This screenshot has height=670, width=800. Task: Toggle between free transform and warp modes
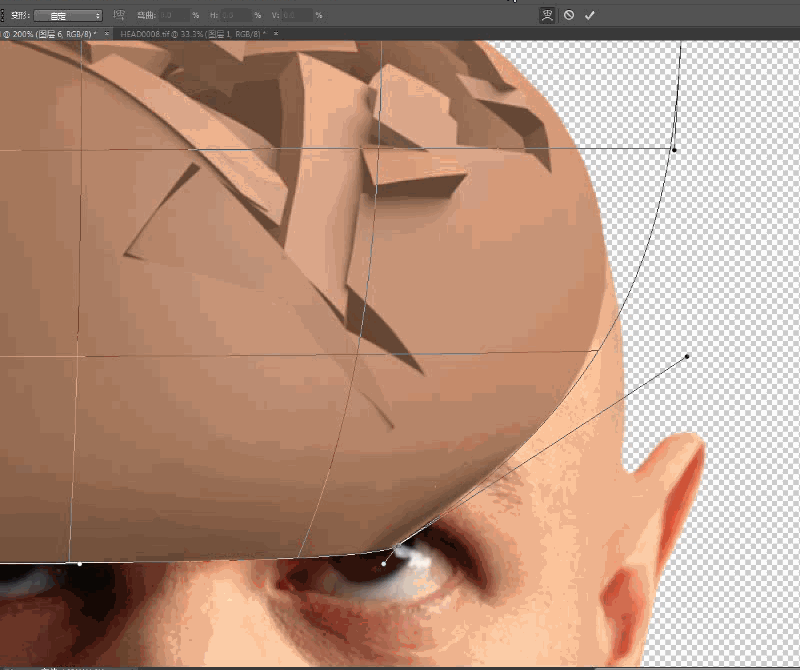click(547, 15)
